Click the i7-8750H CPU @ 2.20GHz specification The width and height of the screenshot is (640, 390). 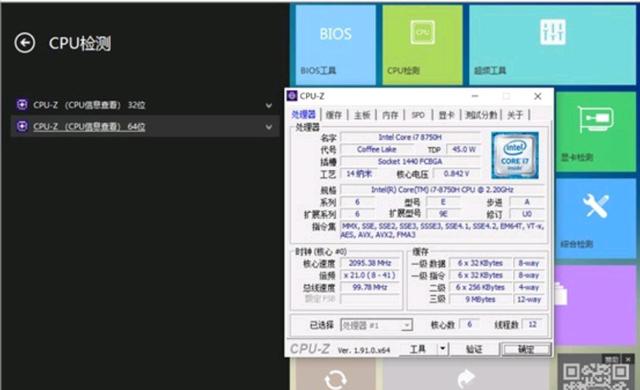(442, 190)
